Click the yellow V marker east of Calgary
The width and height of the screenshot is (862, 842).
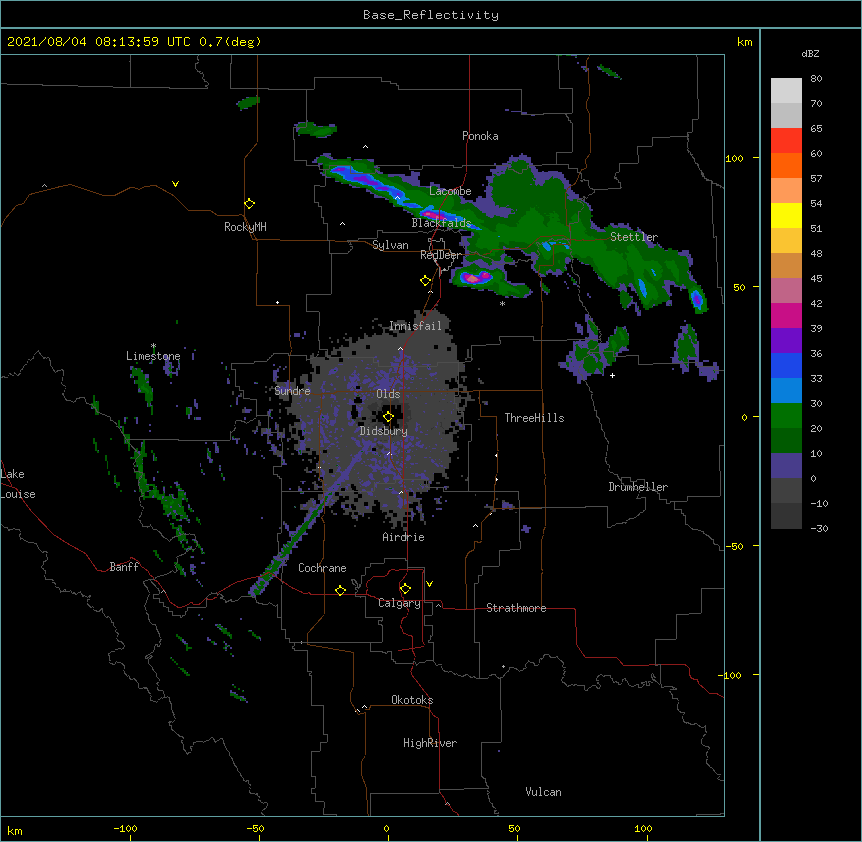point(429,584)
